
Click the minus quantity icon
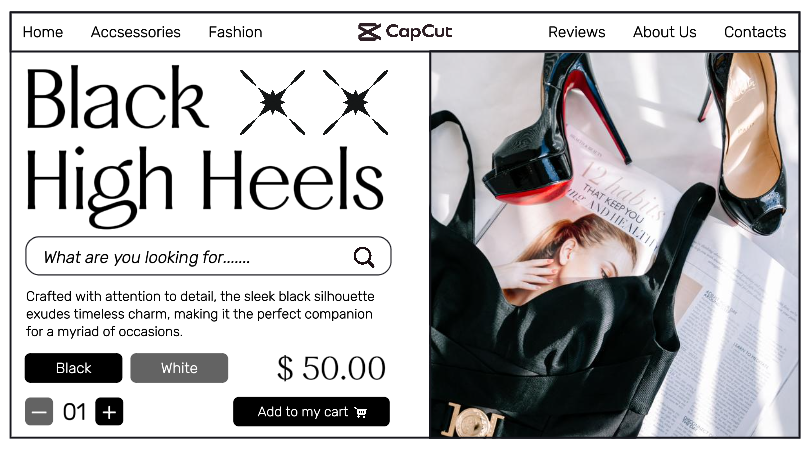coord(39,412)
